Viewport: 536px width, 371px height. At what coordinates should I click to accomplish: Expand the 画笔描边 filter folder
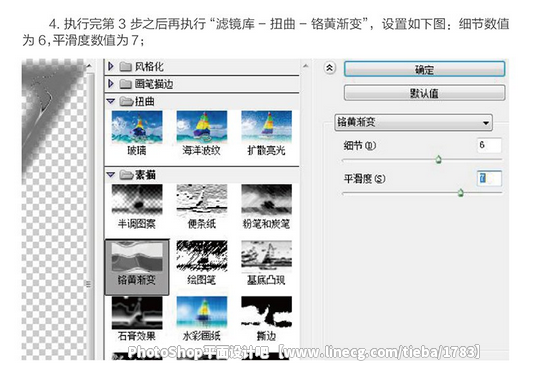pyautogui.click(x=111, y=83)
